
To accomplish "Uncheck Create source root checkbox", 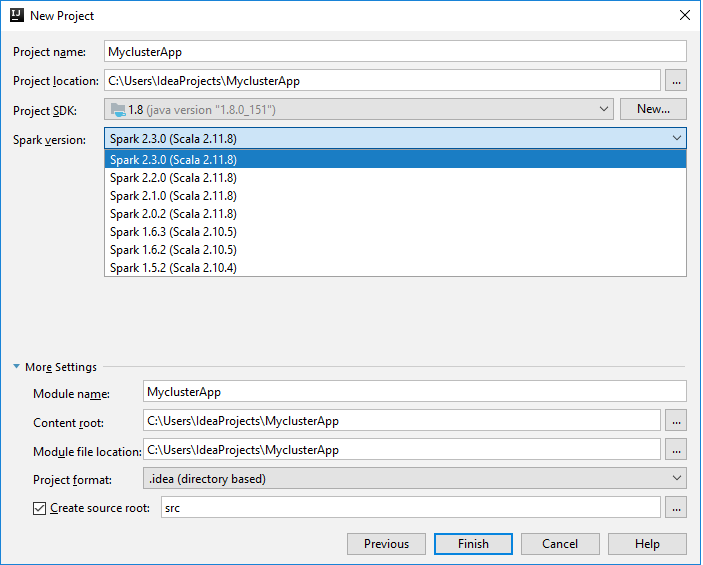I will [x=39, y=508].
